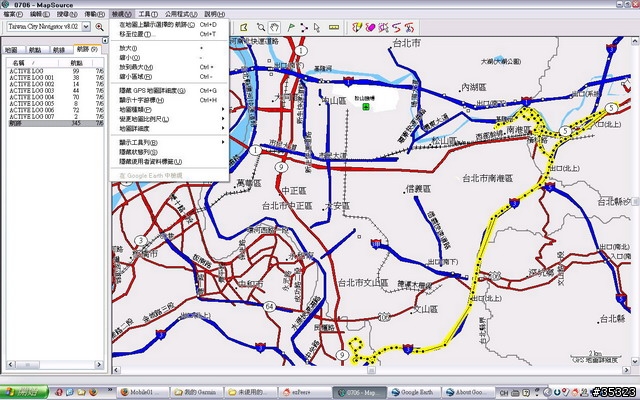Click the track list right scroll arrow
640x400 pixels.
[x=99, y=364]
